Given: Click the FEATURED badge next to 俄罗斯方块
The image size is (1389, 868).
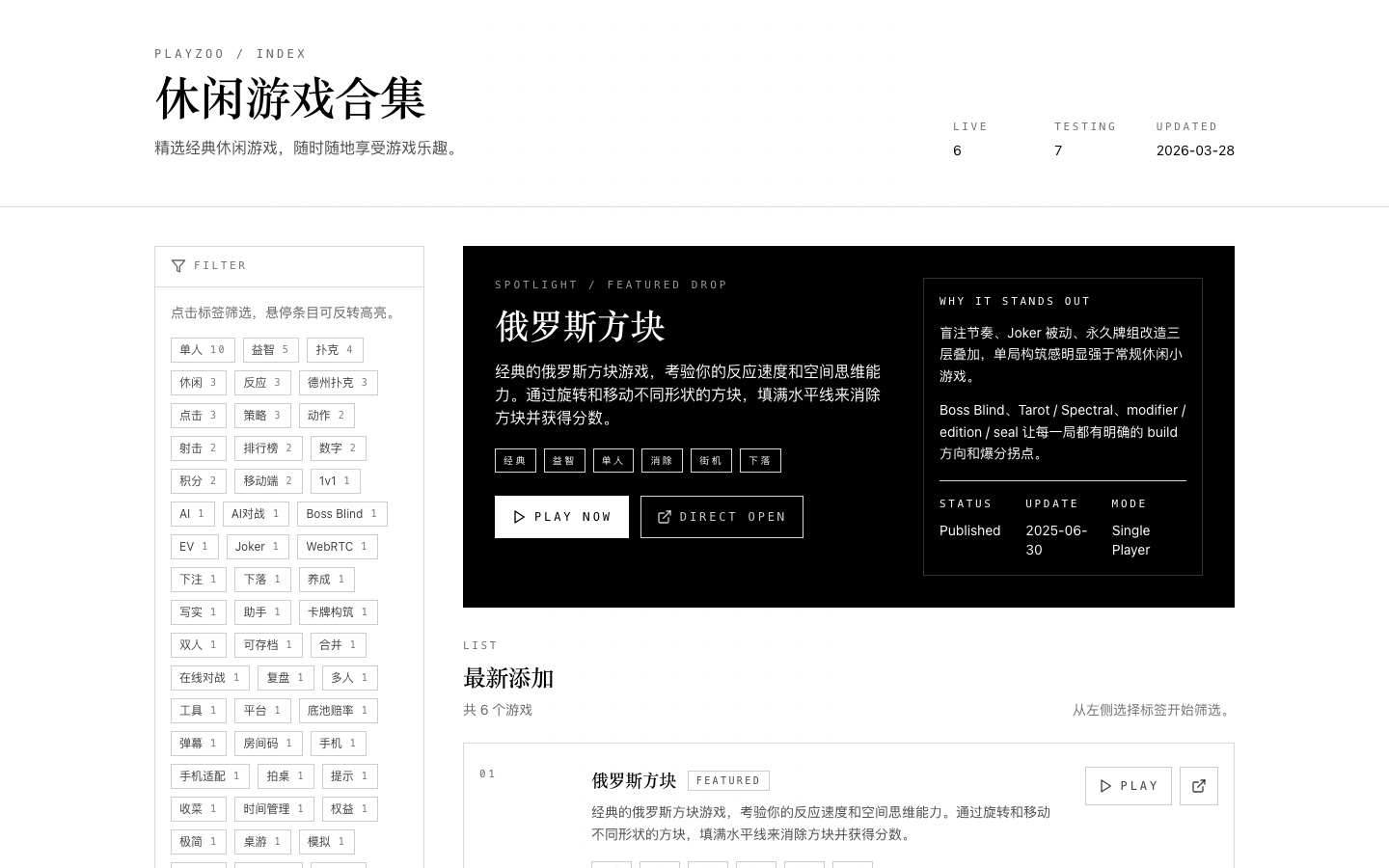Looking at the screenshot, I should (x=728, y=779).
